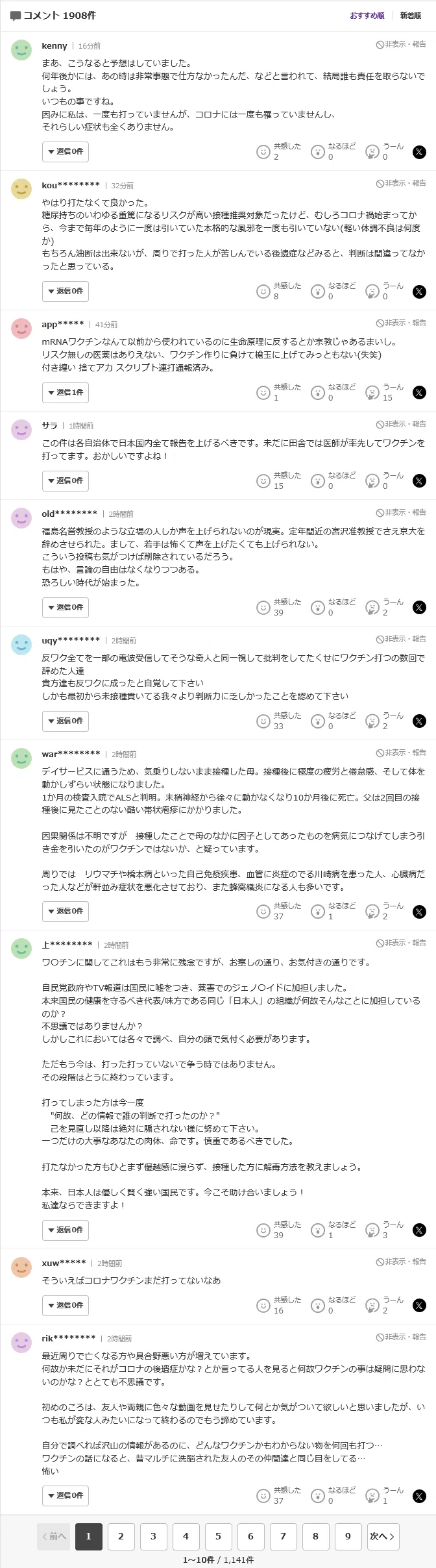Click 共感した icon on war******** comment
The width and height of the screenshot is (436, 1568).
(x=263, y=912)
